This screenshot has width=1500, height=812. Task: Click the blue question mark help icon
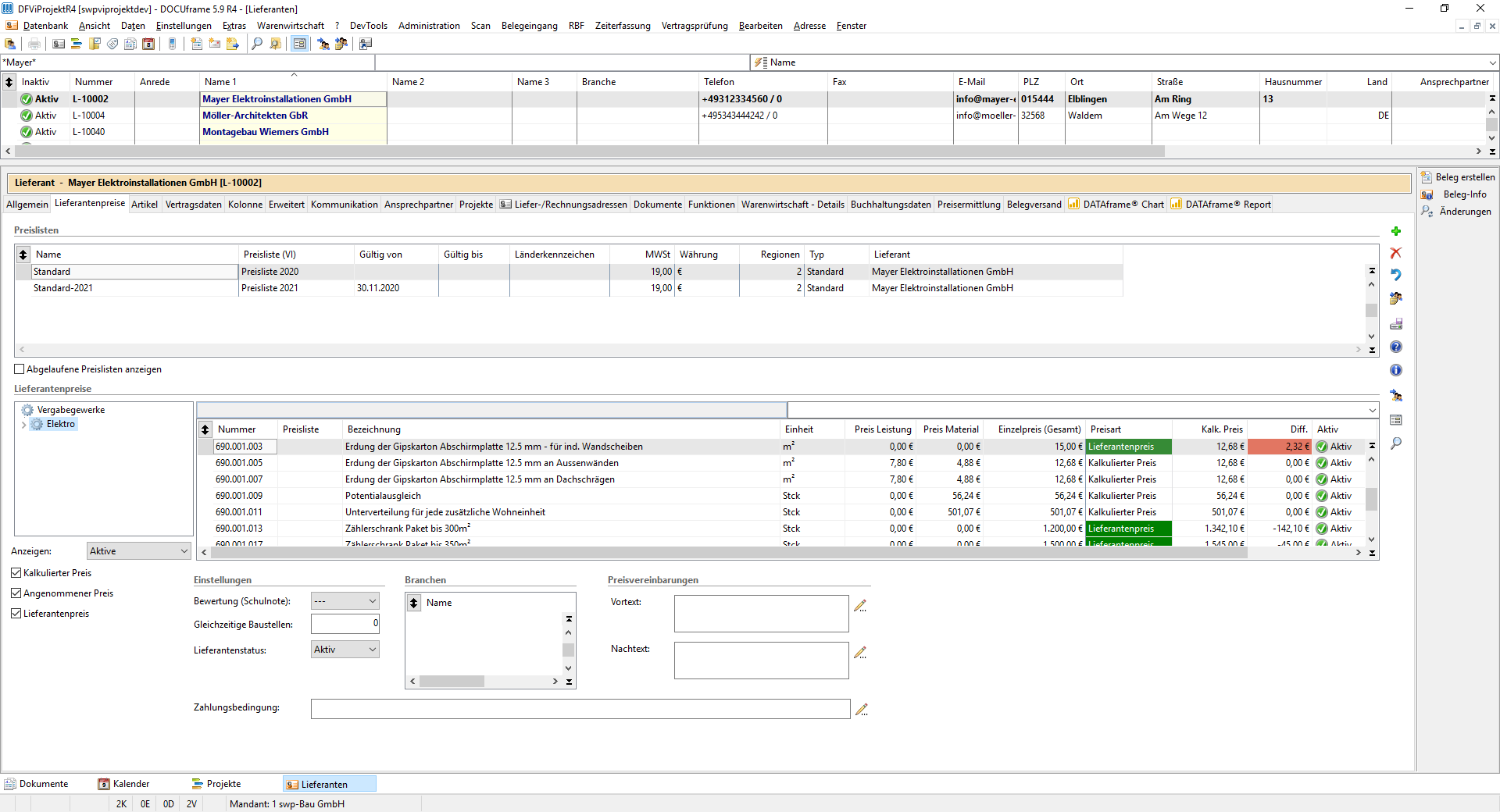(x=1396, y=347)
